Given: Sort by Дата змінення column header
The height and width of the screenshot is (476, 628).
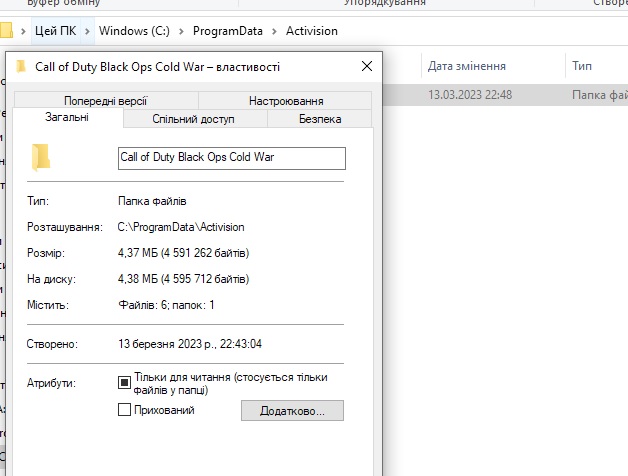Looking at the screenshot, I should click(x=467, y=66).
